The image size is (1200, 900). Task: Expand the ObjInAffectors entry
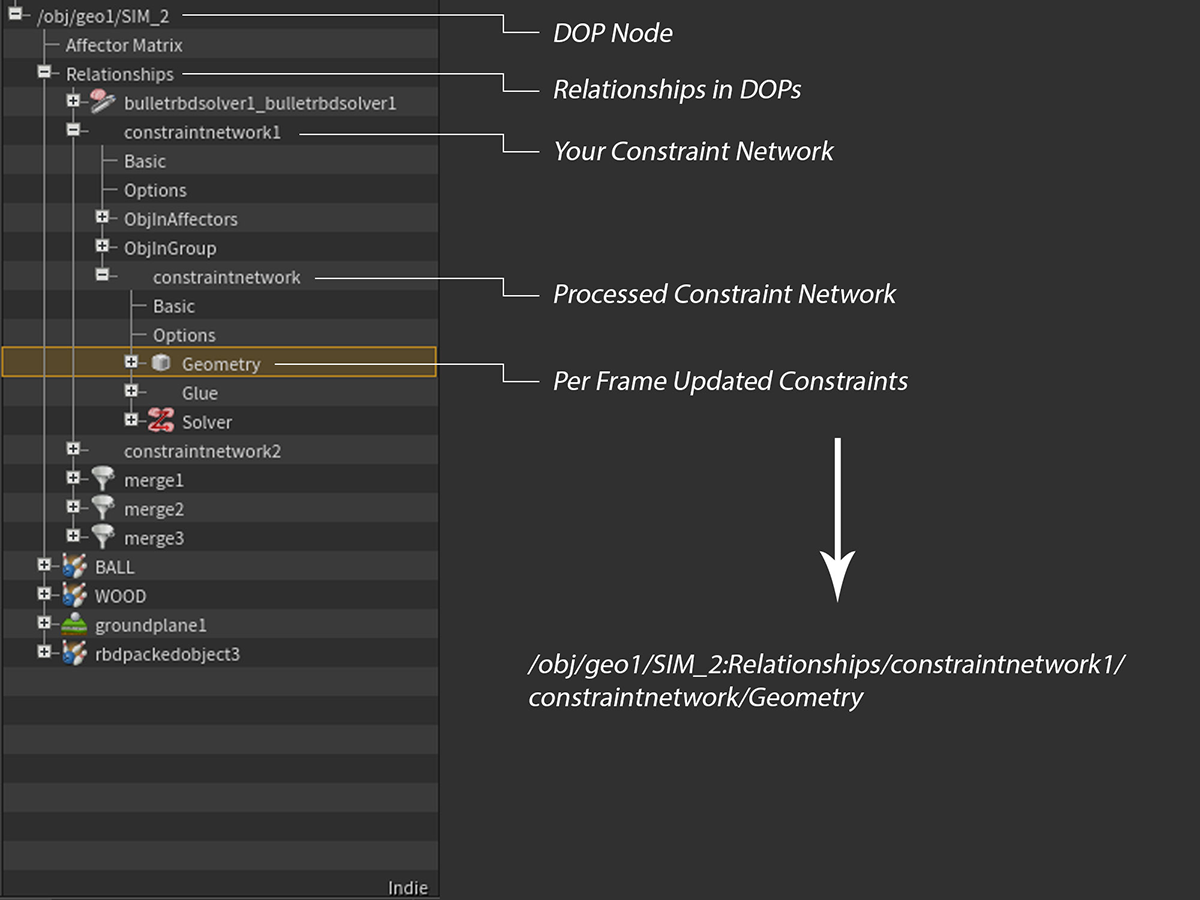click(x=102, y=218)
